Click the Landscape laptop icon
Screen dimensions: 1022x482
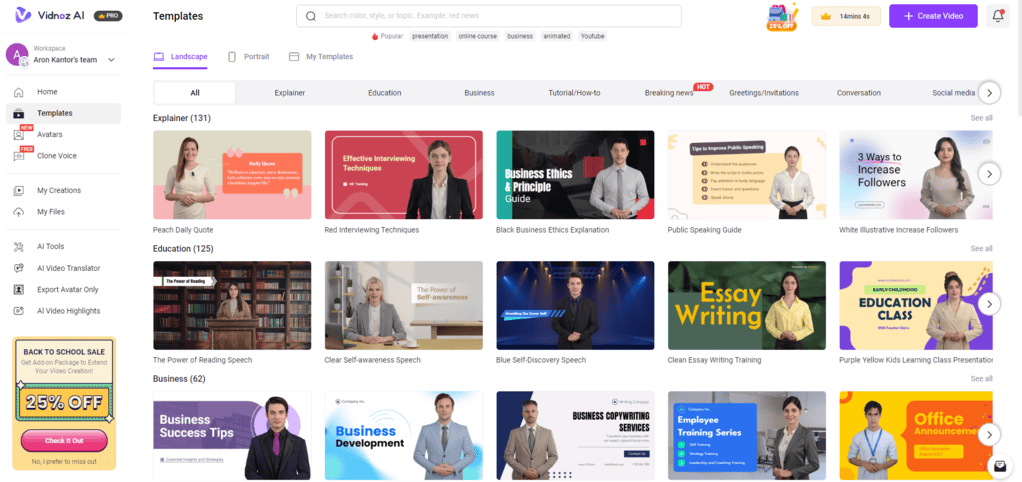pos(159,57)
